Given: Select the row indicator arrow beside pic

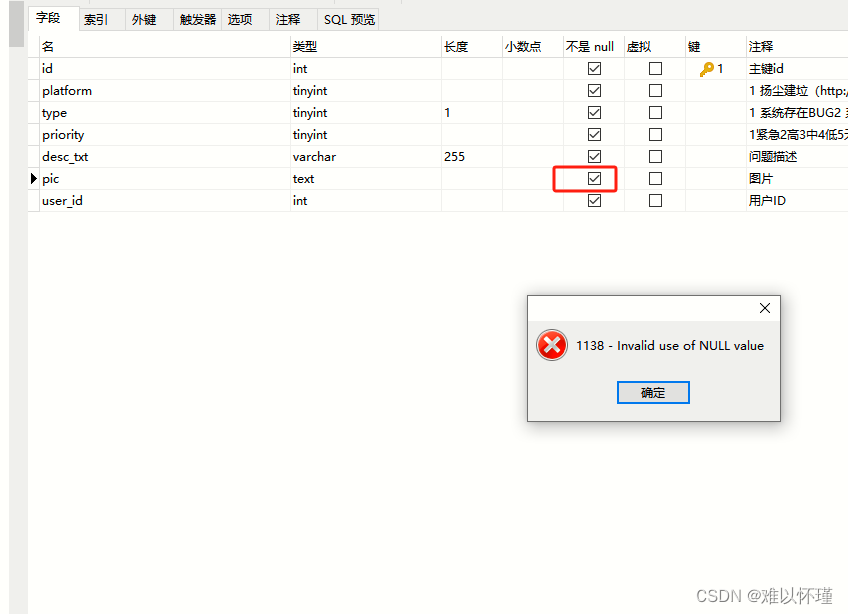Looking at the screenshot, I should point(34,179).
